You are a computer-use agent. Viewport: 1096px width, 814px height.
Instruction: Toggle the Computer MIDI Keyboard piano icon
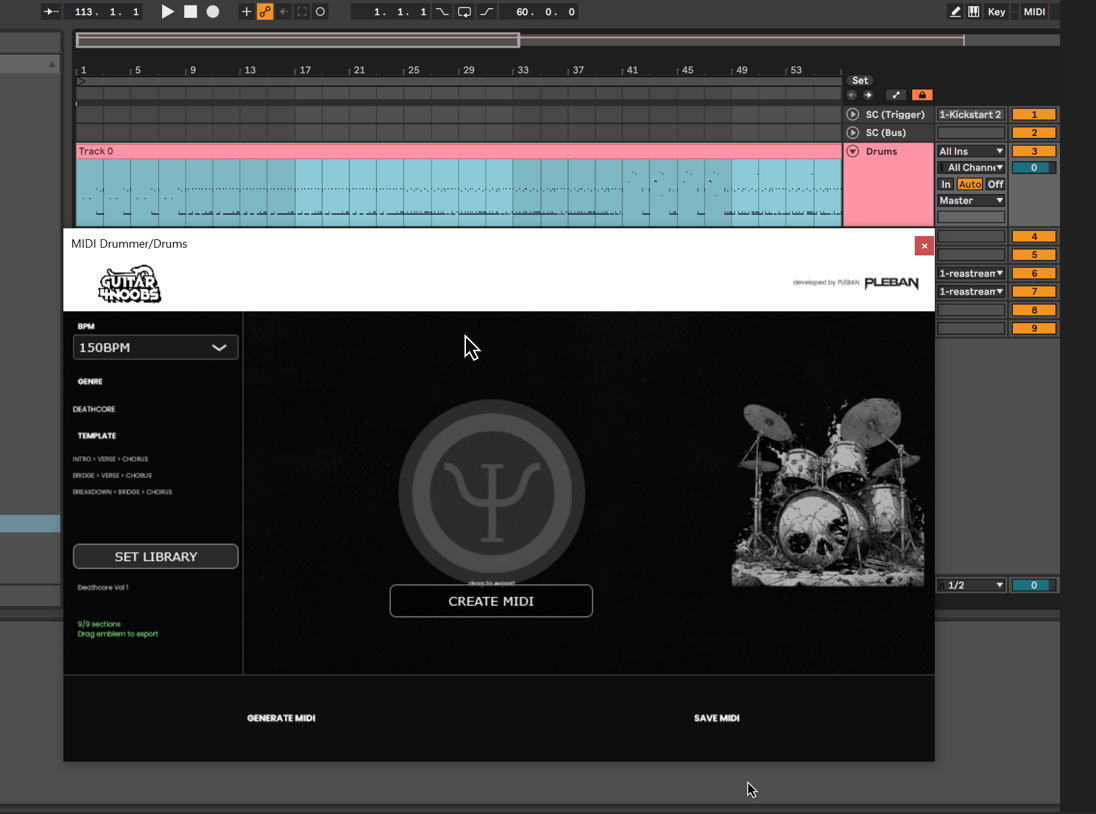(x=973, y=11)
